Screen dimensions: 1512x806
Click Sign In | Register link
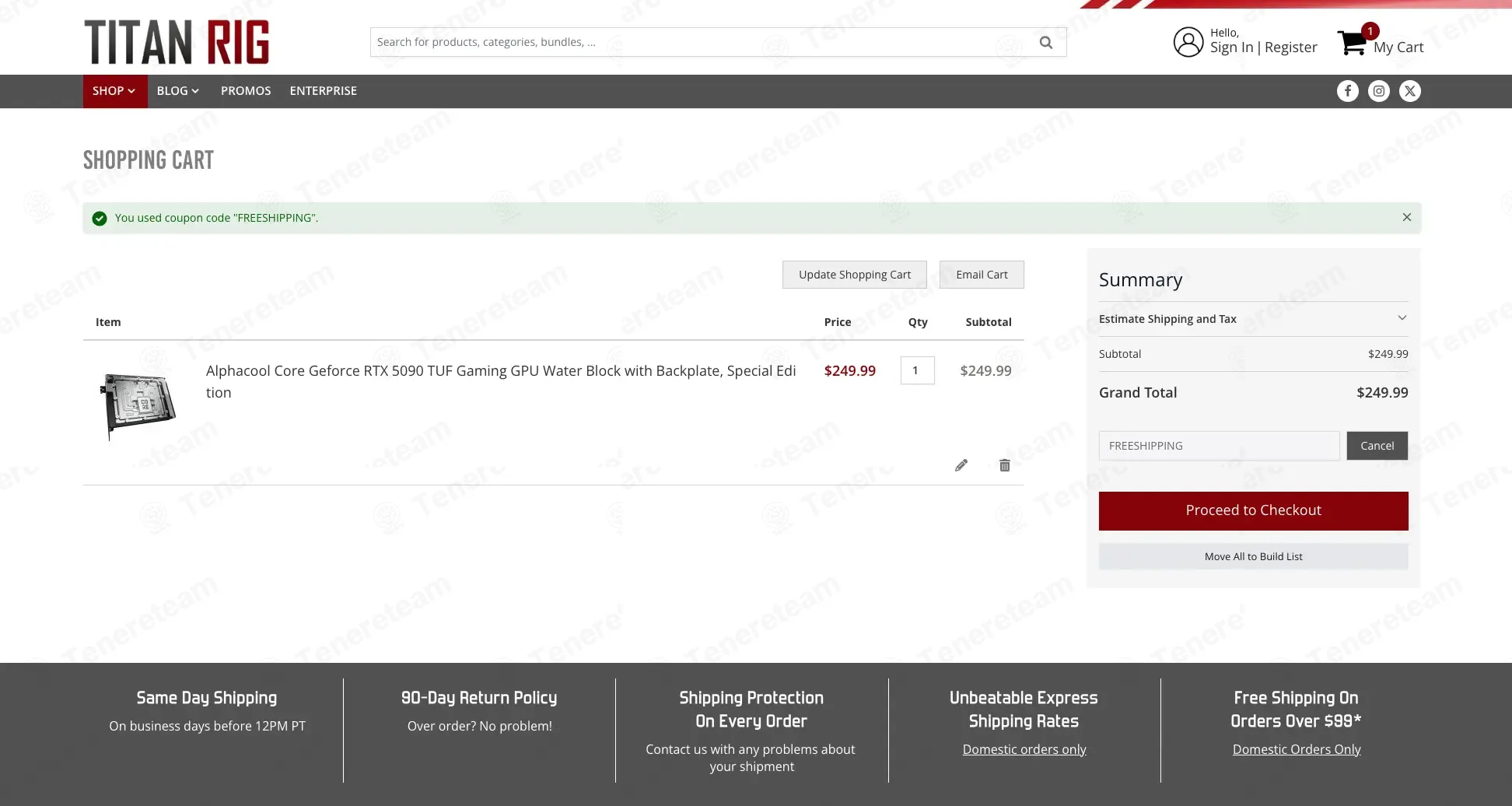pyautogui.click(x=1264, y=47)
